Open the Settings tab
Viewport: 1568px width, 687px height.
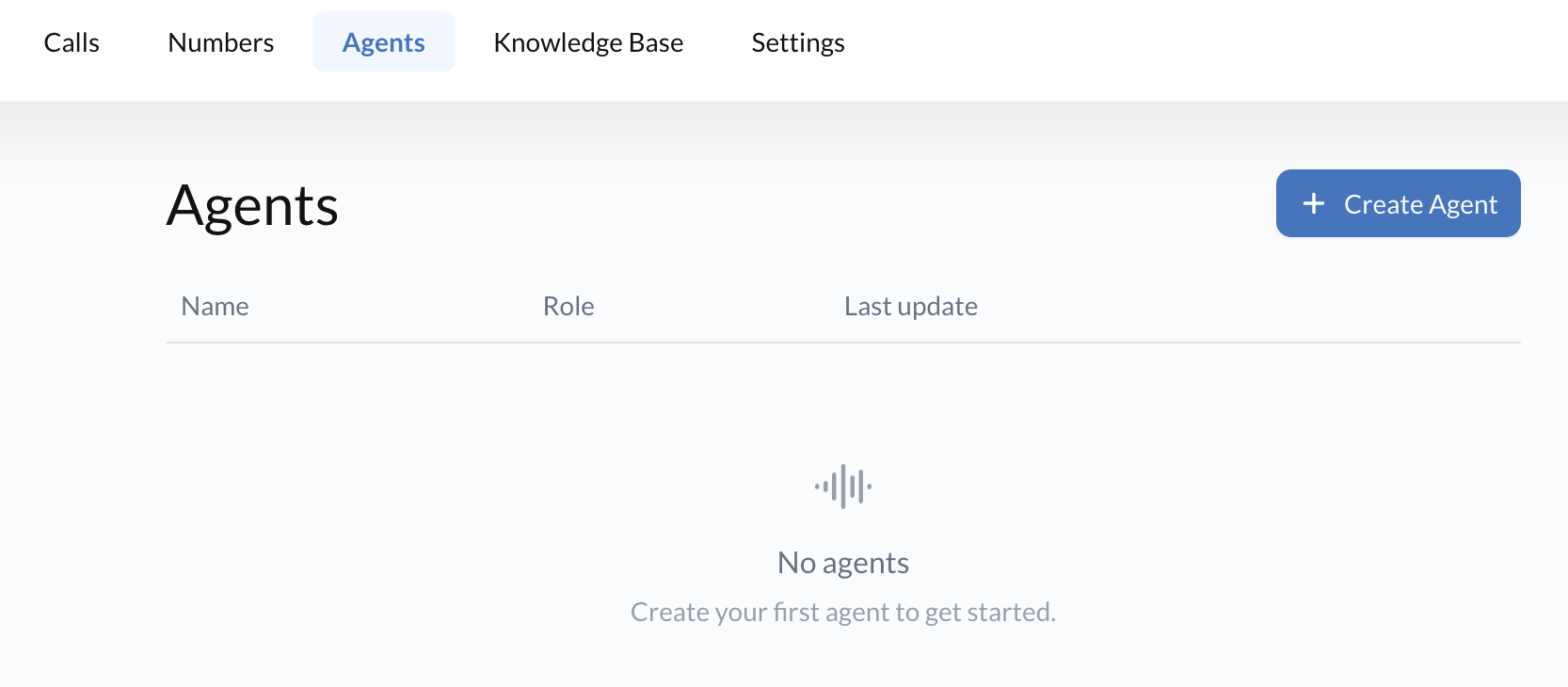(x=797, y=41)
